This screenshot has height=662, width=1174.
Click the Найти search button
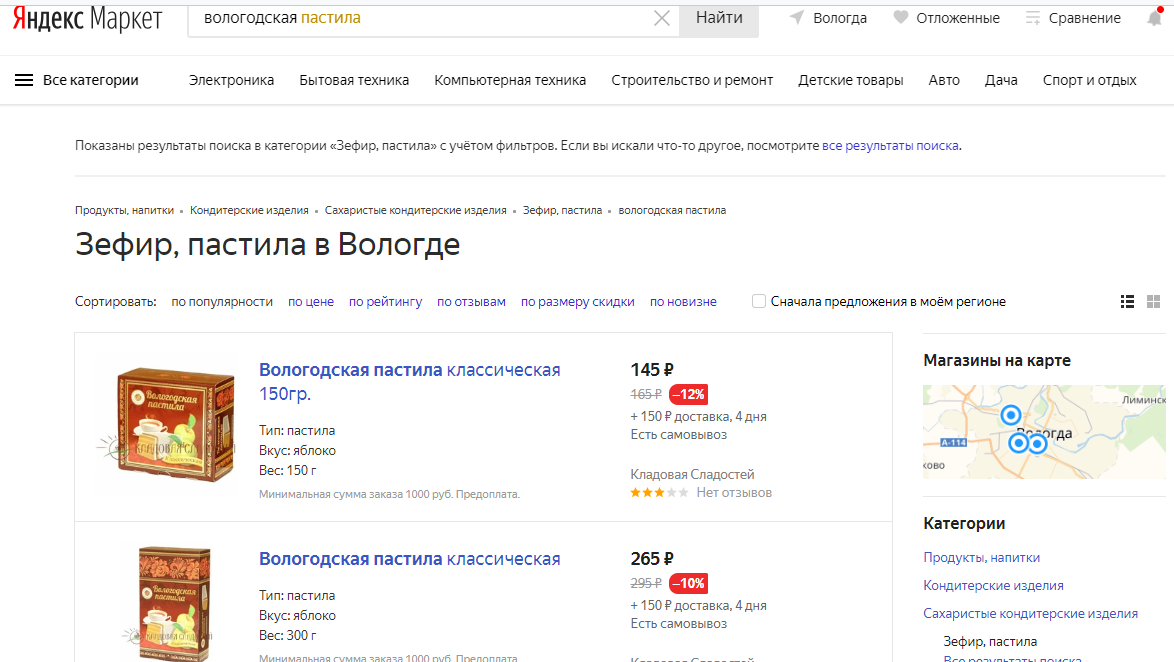719,19
